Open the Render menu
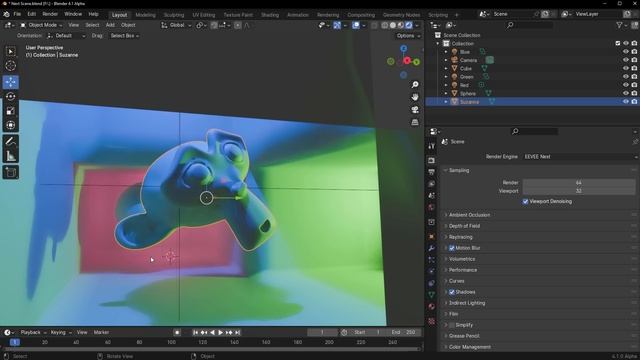 [x=50, y=14]
